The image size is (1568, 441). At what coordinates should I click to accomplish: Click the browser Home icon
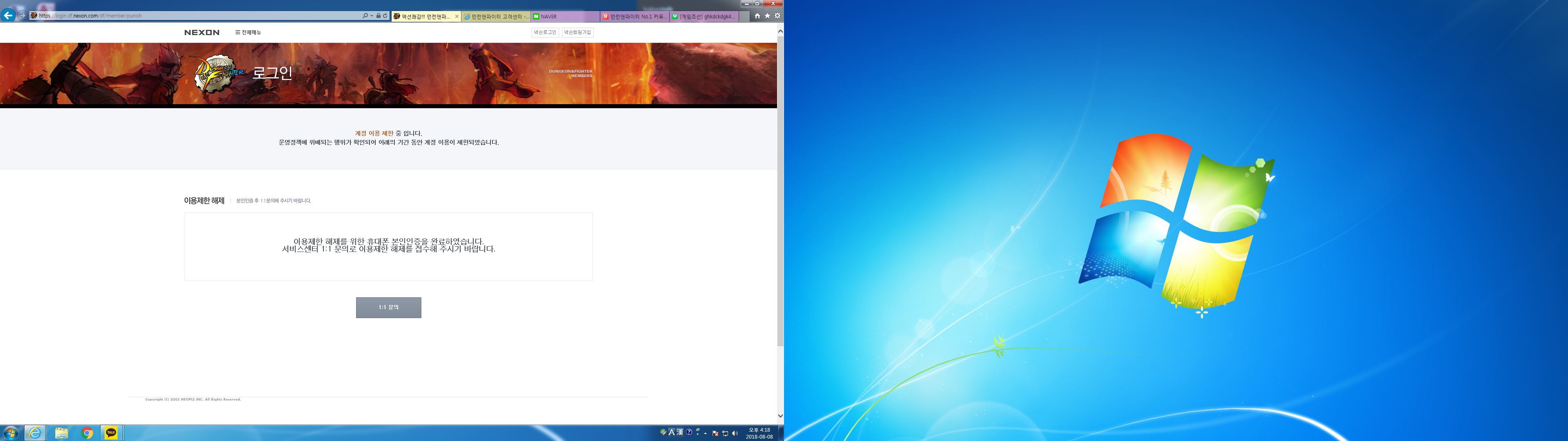tap(757, 16)
